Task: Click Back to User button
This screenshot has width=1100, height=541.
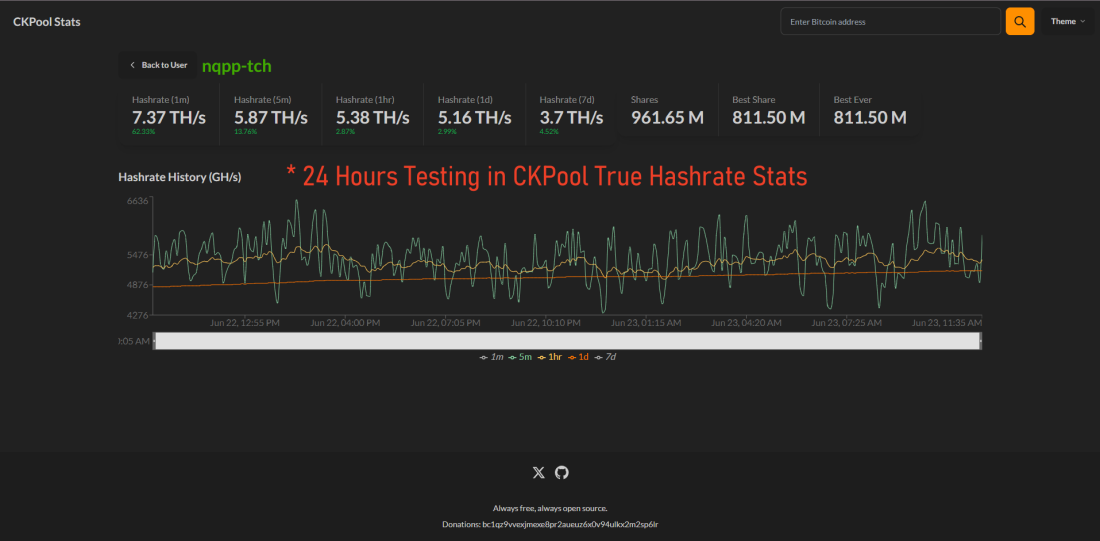Action: [x=158, y=65]
